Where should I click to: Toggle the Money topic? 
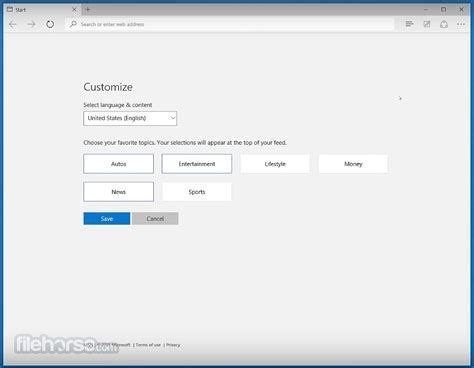(353, 164)
